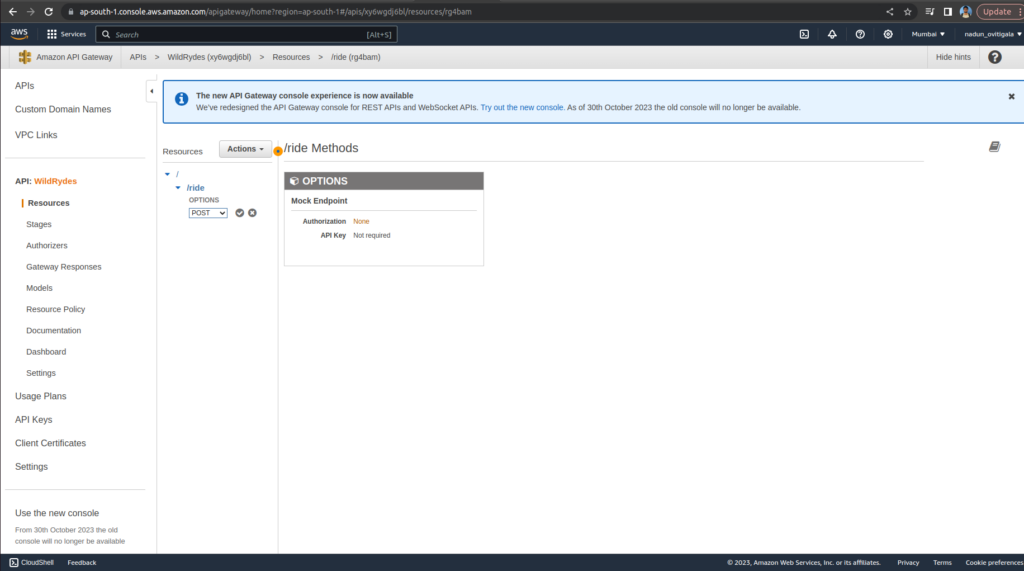The height and width of the screenshot is (571, 1024).
Task: Open the Mumbai region dropdown
Action: pyautogui.click(x=928, y=34)
